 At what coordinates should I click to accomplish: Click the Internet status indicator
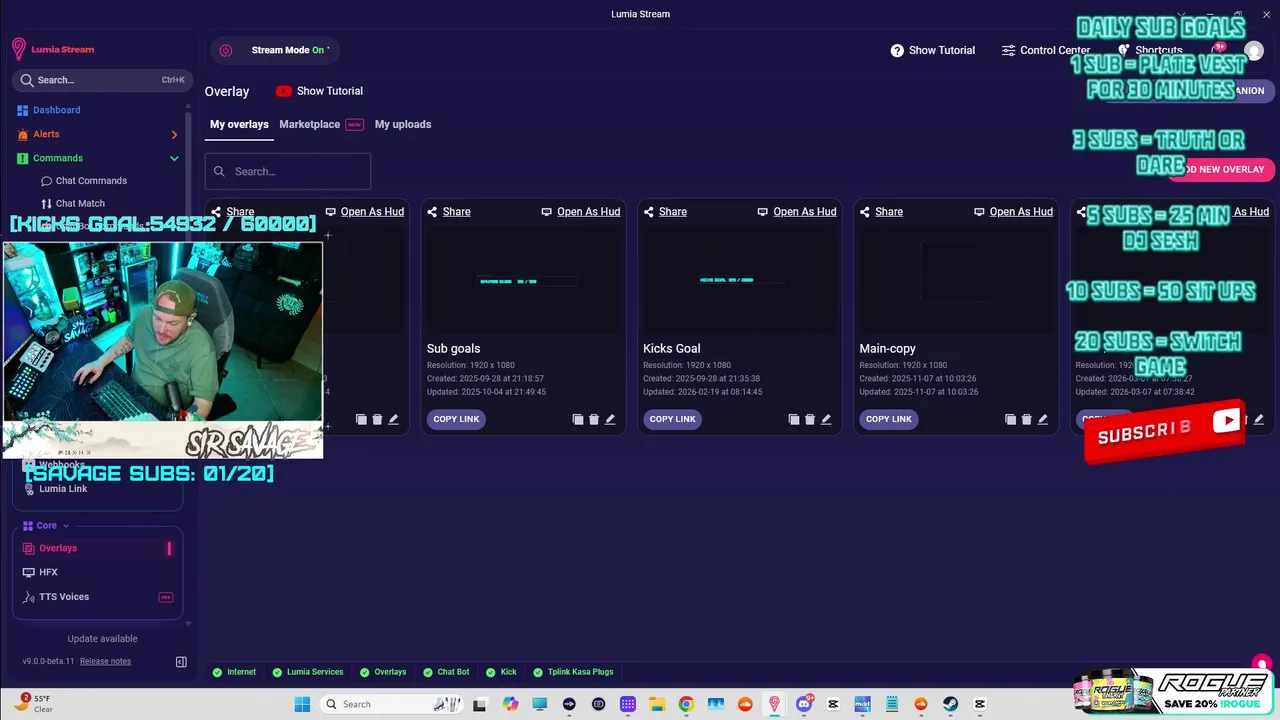point(234,672)
